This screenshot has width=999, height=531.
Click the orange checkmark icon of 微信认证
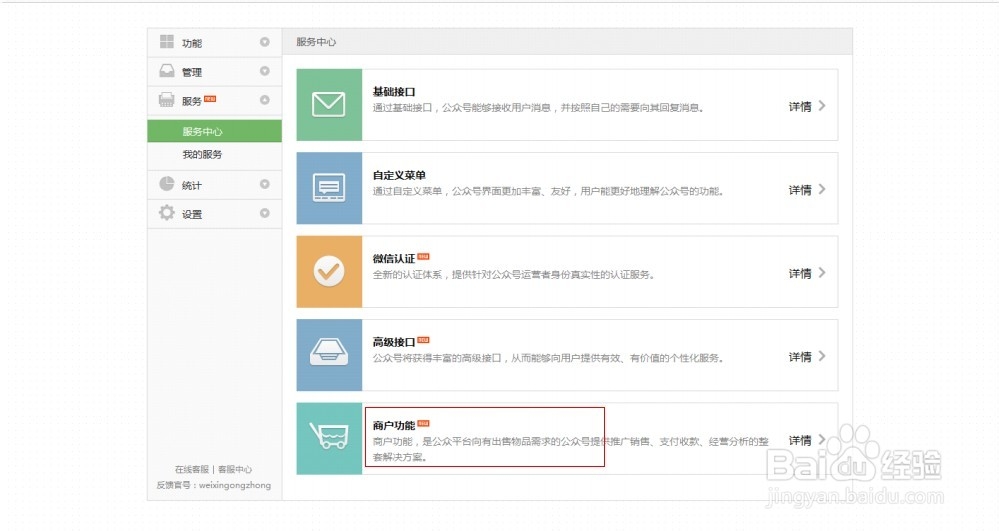tap(329, 272)
